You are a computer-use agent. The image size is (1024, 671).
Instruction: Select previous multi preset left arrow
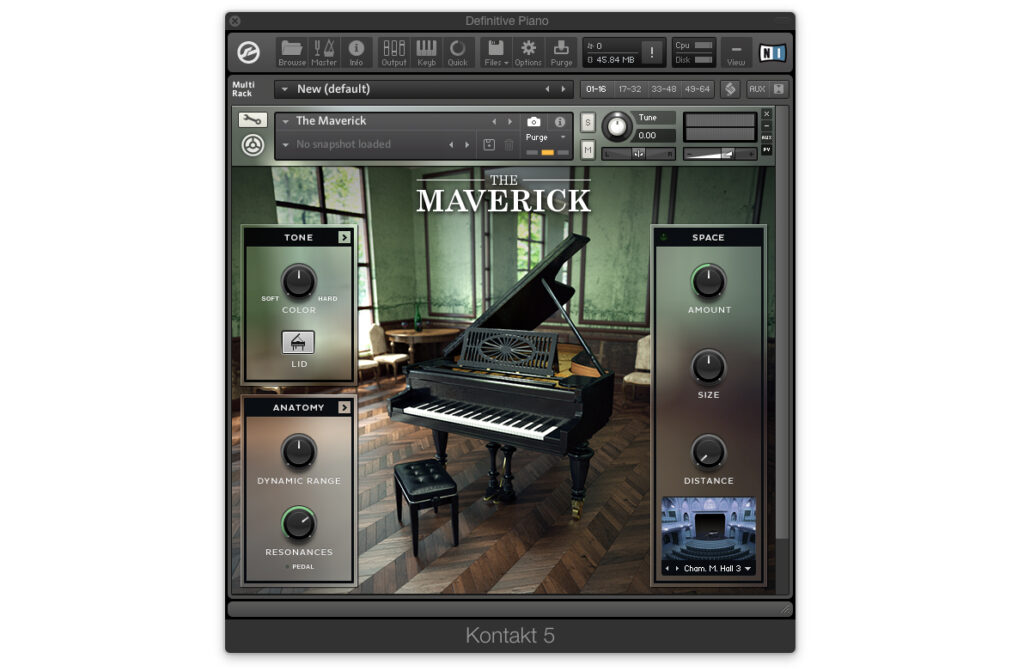(x=547, y=89)
